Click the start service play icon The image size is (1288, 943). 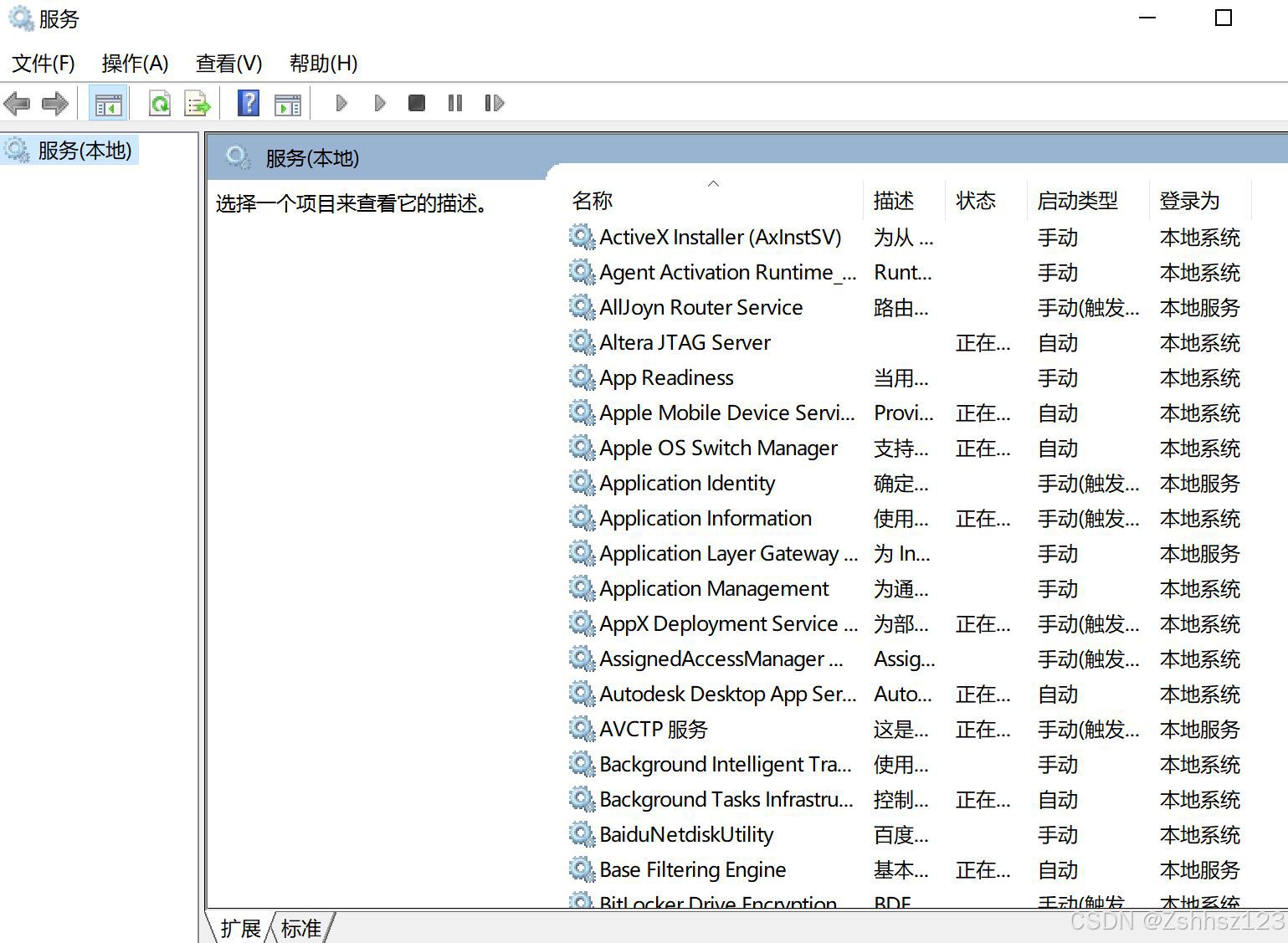(341, 103)
